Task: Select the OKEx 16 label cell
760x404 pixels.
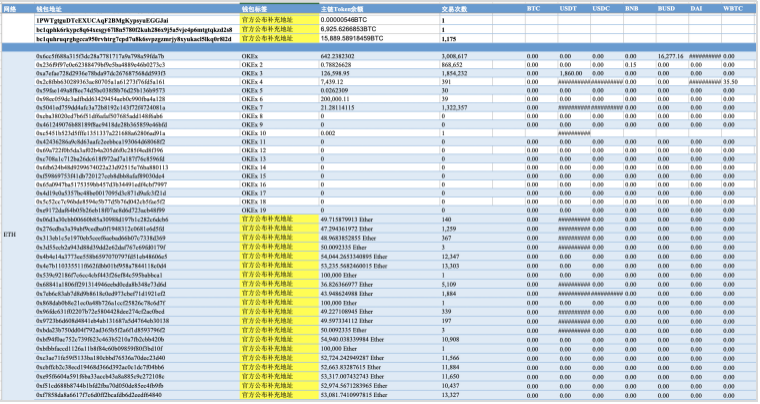Action: coord(254,185)
